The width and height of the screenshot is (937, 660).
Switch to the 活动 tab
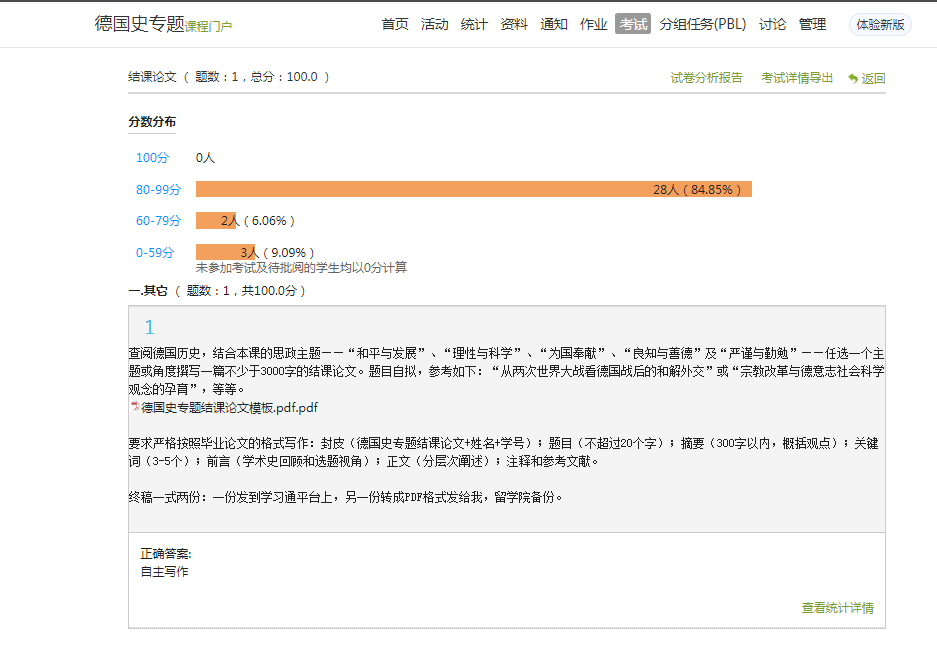pyautogui.click(x=434, y=24)
